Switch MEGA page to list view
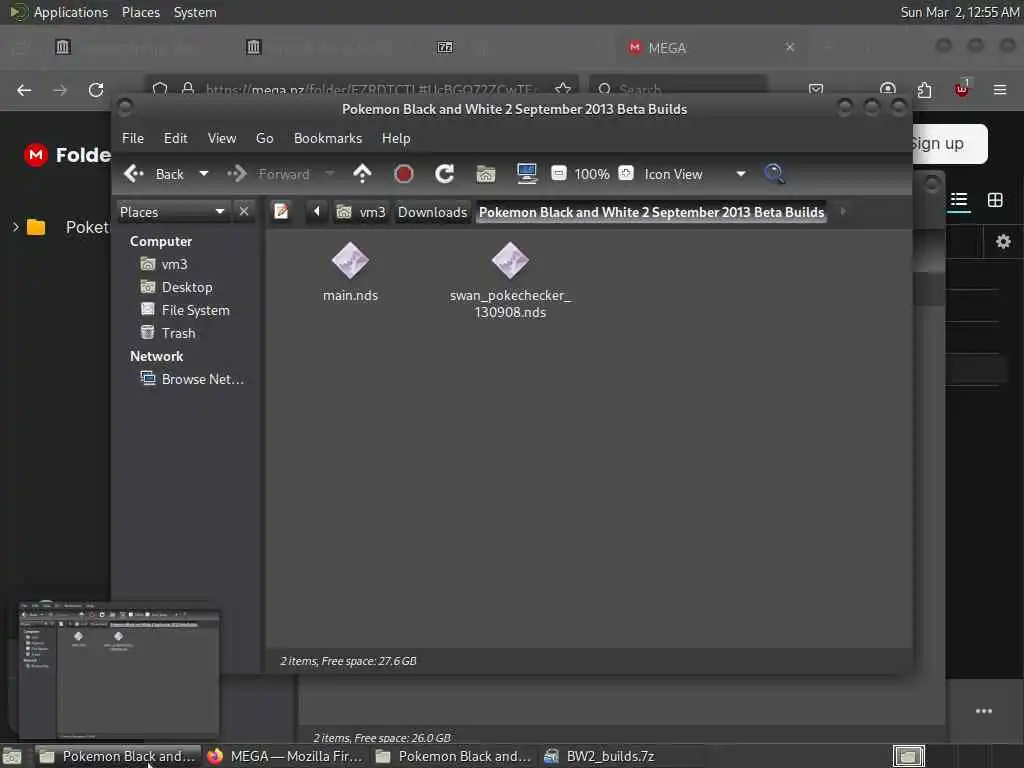Viewport: 1024px width, 768px height. (959, 200)
